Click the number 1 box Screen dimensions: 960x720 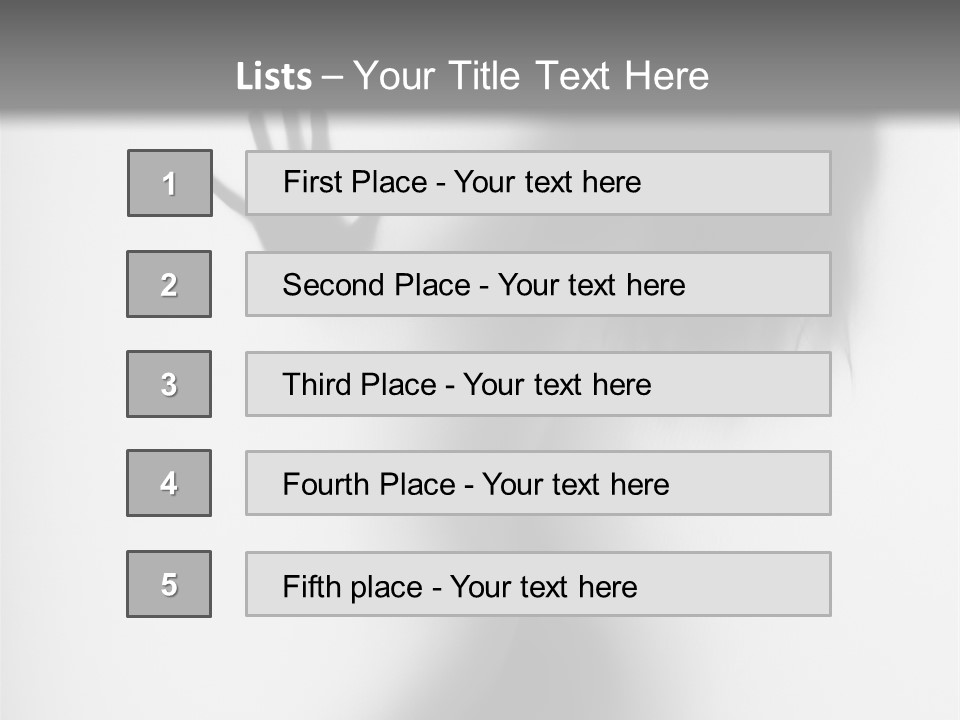pyautogui.click(x=170, y=183)
